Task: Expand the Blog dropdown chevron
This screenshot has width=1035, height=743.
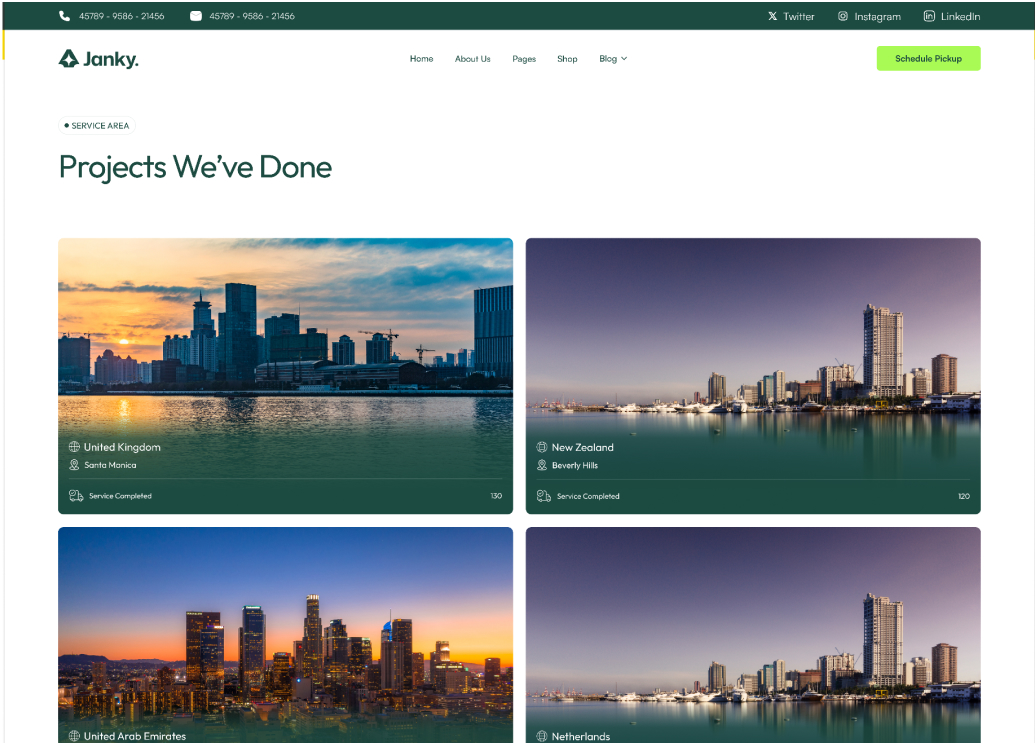Action: pos(624,59)
